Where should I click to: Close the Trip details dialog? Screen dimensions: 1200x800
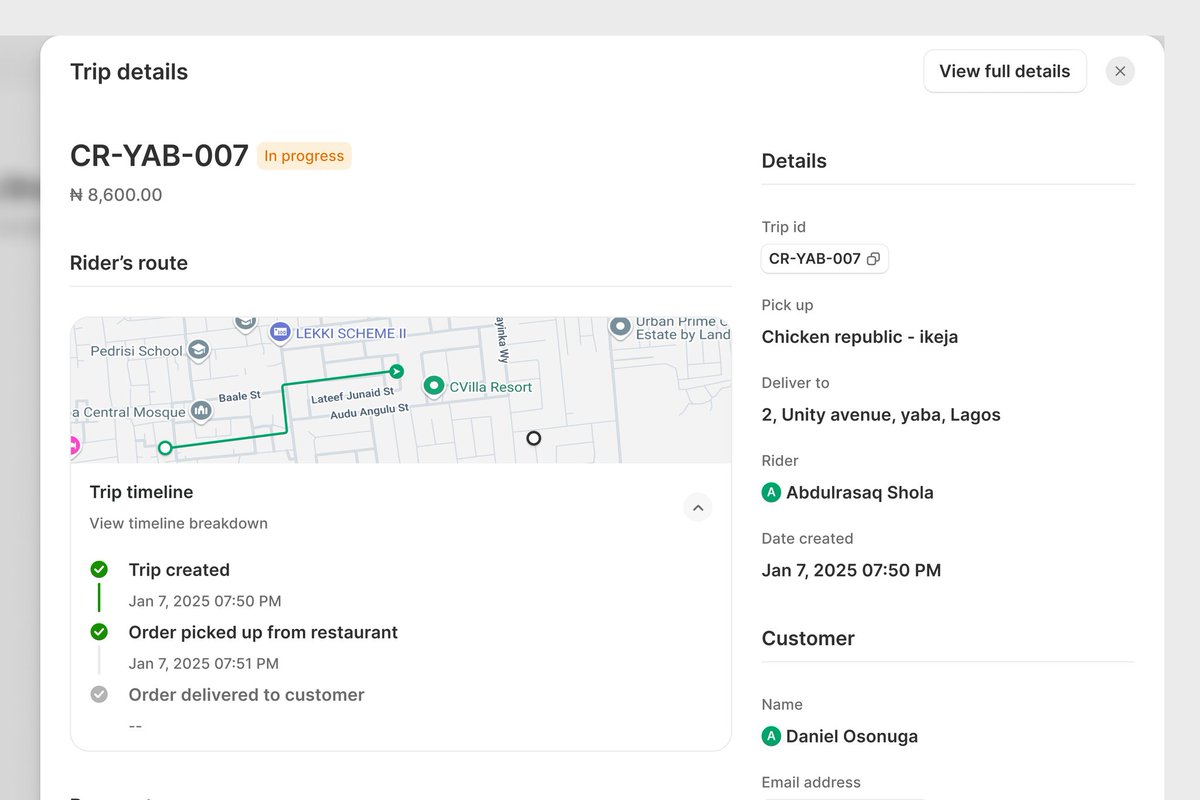click(x=1120, y=71)
